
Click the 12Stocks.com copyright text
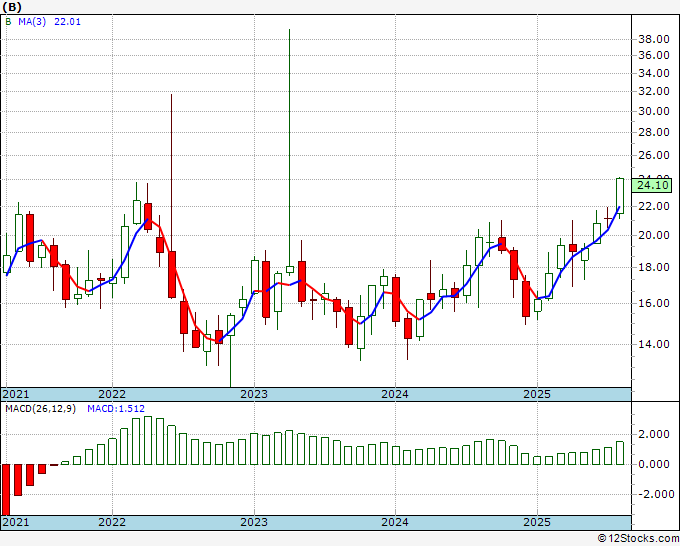[638, 539]
